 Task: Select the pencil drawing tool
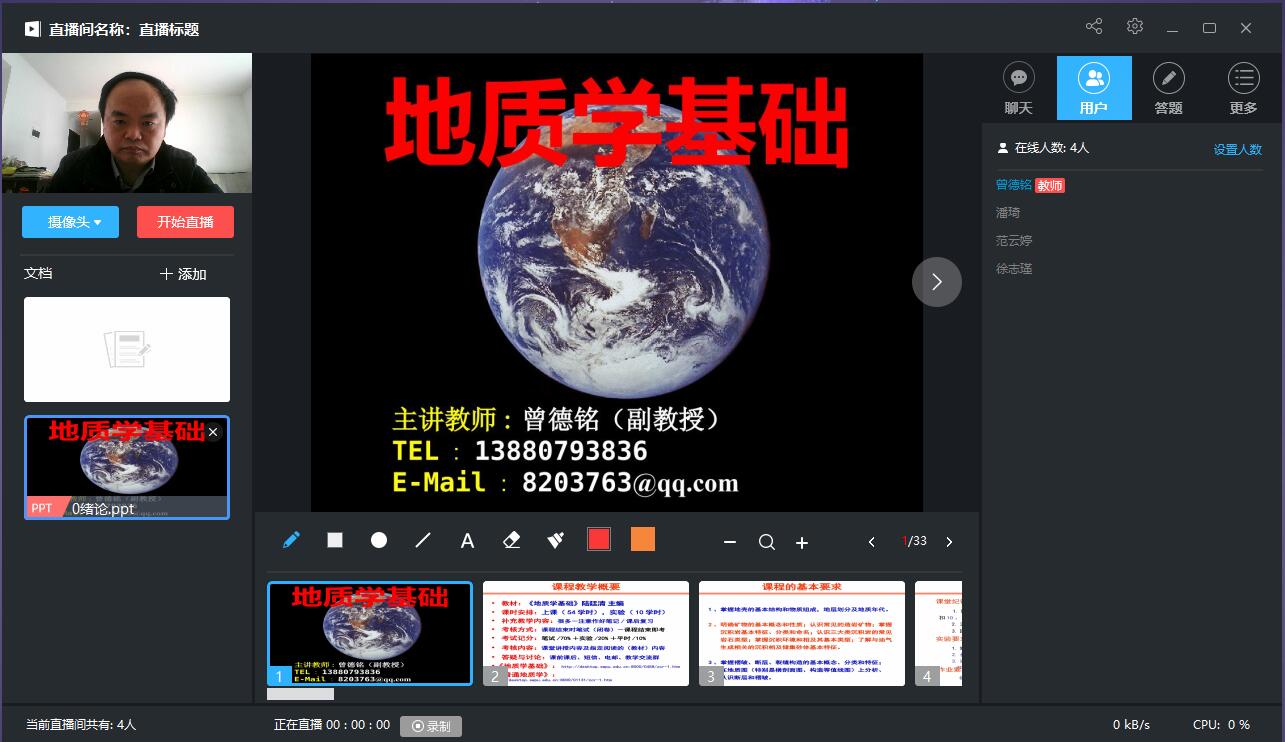click(x=291, y=541)
